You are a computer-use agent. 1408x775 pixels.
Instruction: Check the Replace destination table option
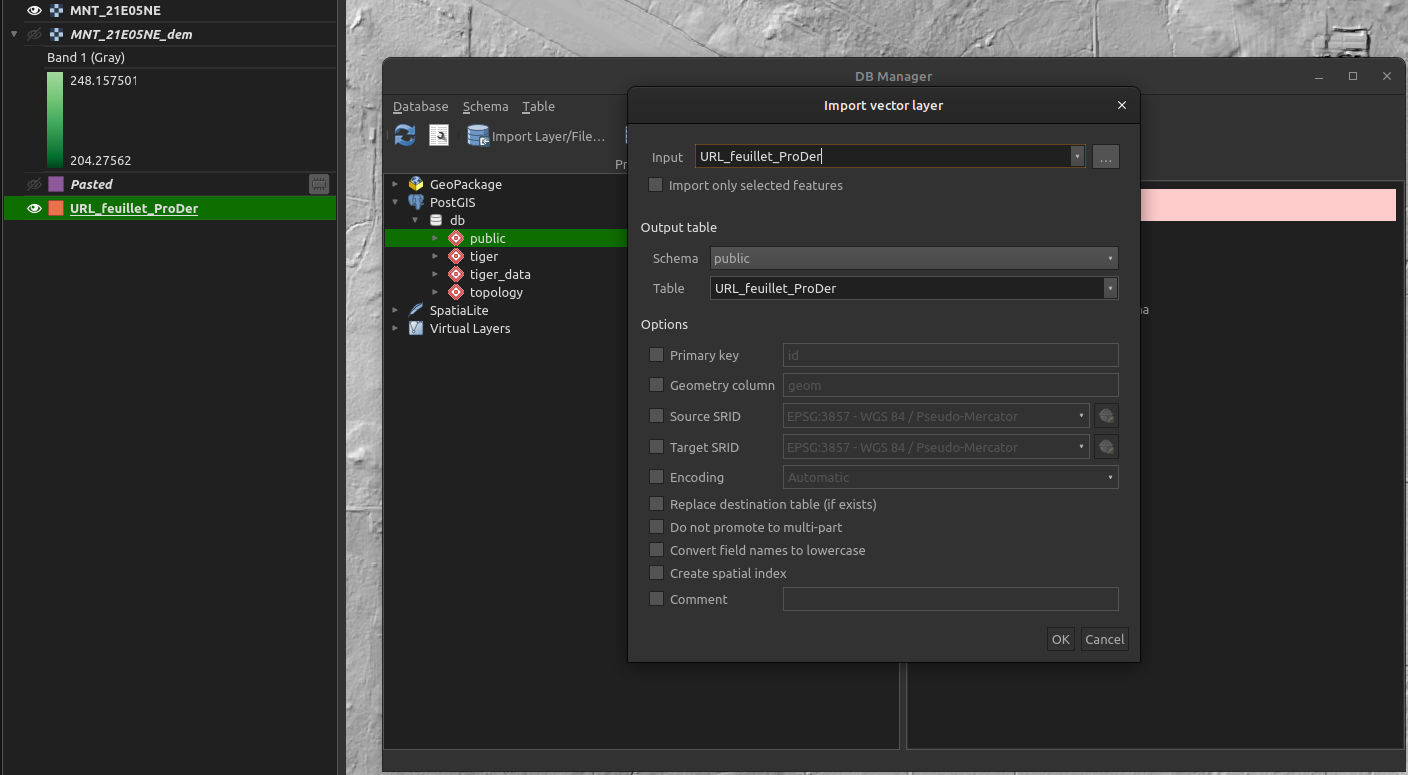(657, 504)
